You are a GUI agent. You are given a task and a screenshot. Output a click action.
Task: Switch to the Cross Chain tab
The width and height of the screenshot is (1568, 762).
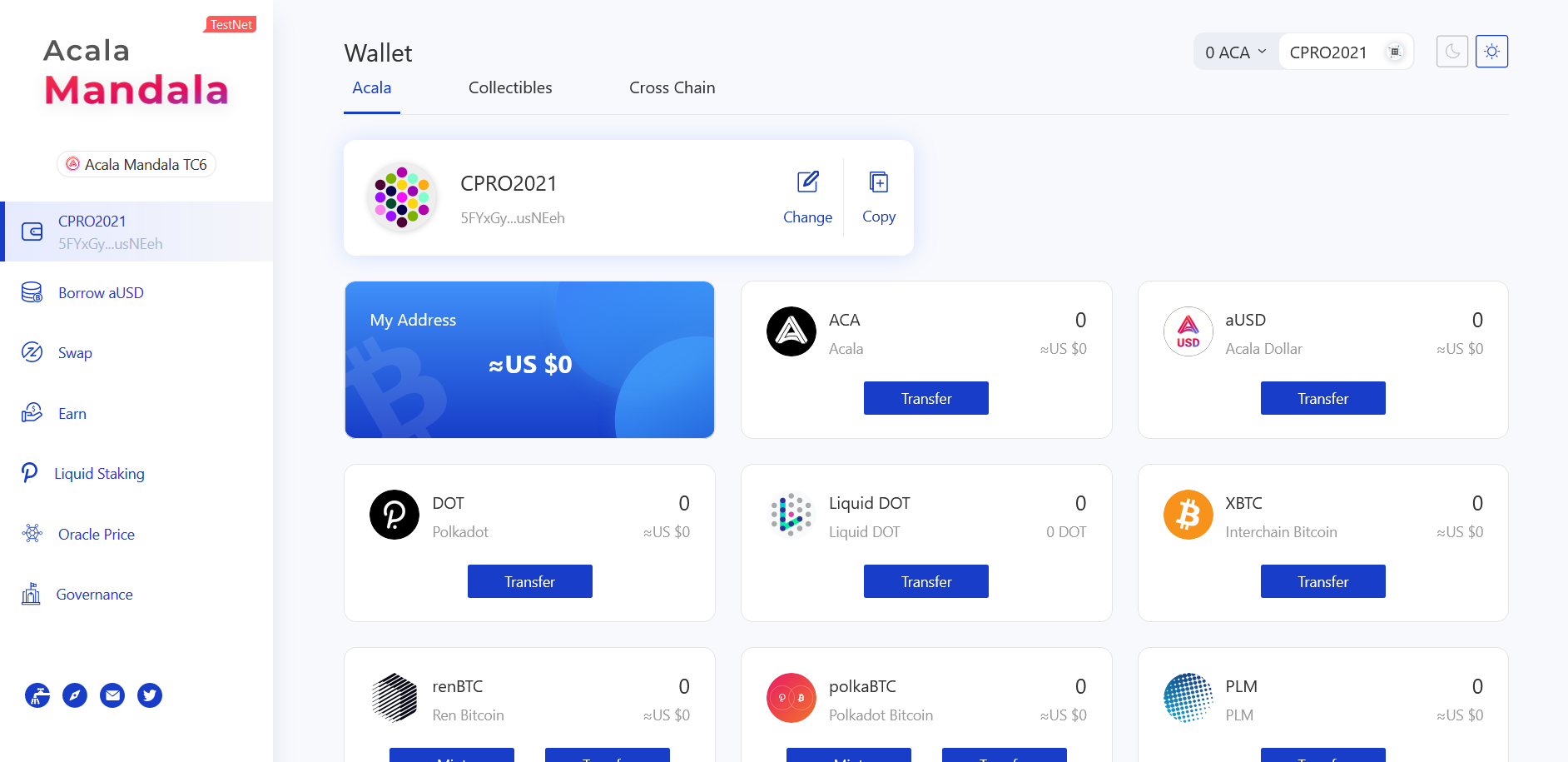pyautogui.click(x=672, y=87)
